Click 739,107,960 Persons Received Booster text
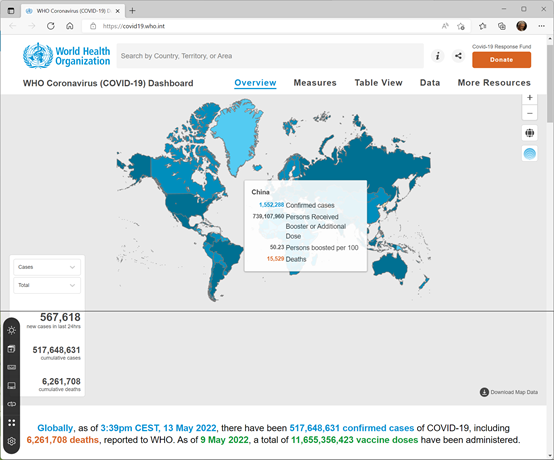 [299, 226]
